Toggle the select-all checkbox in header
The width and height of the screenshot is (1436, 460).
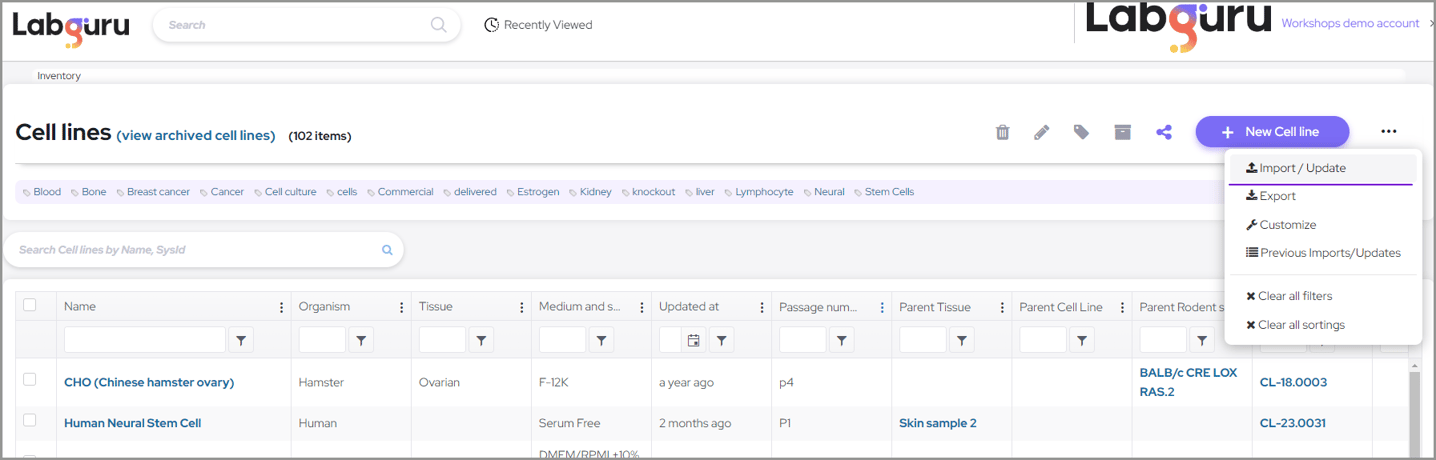30,305
